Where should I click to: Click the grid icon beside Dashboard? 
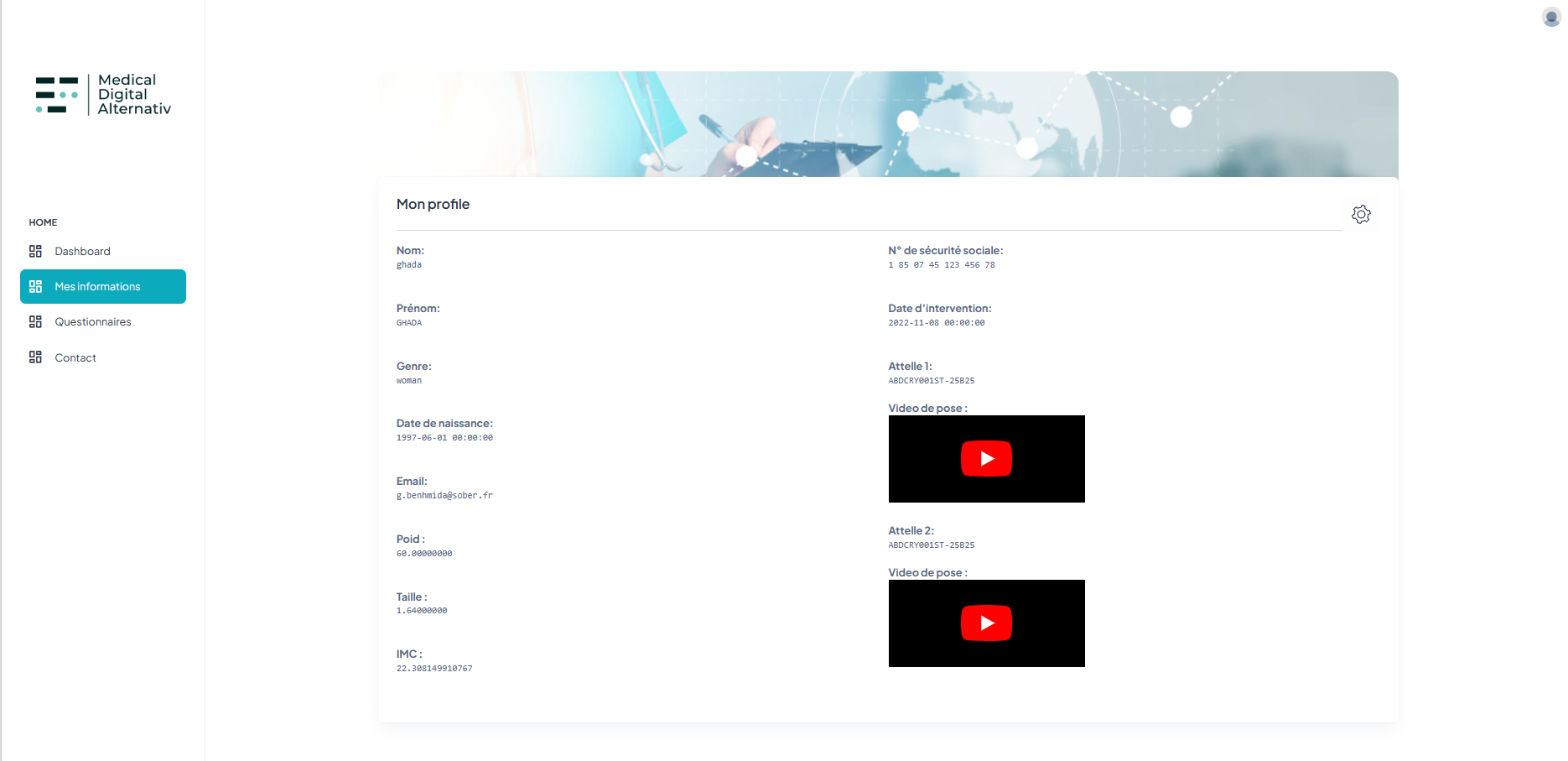pos(35,252)
